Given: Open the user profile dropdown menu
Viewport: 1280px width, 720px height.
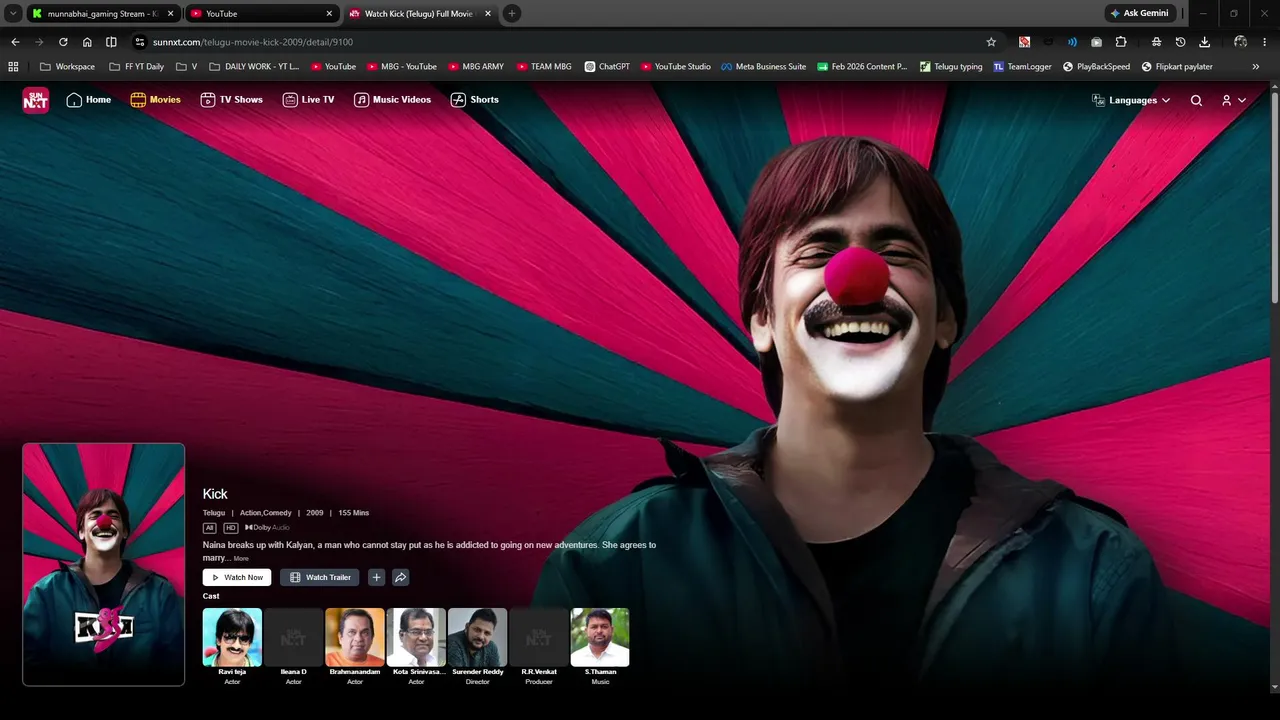Looking at the screenshot, I should coord(1234,100).
